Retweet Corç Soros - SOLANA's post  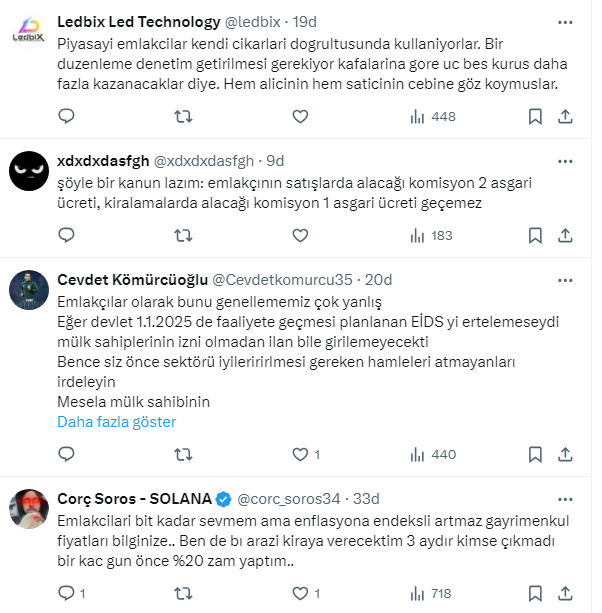184,594
